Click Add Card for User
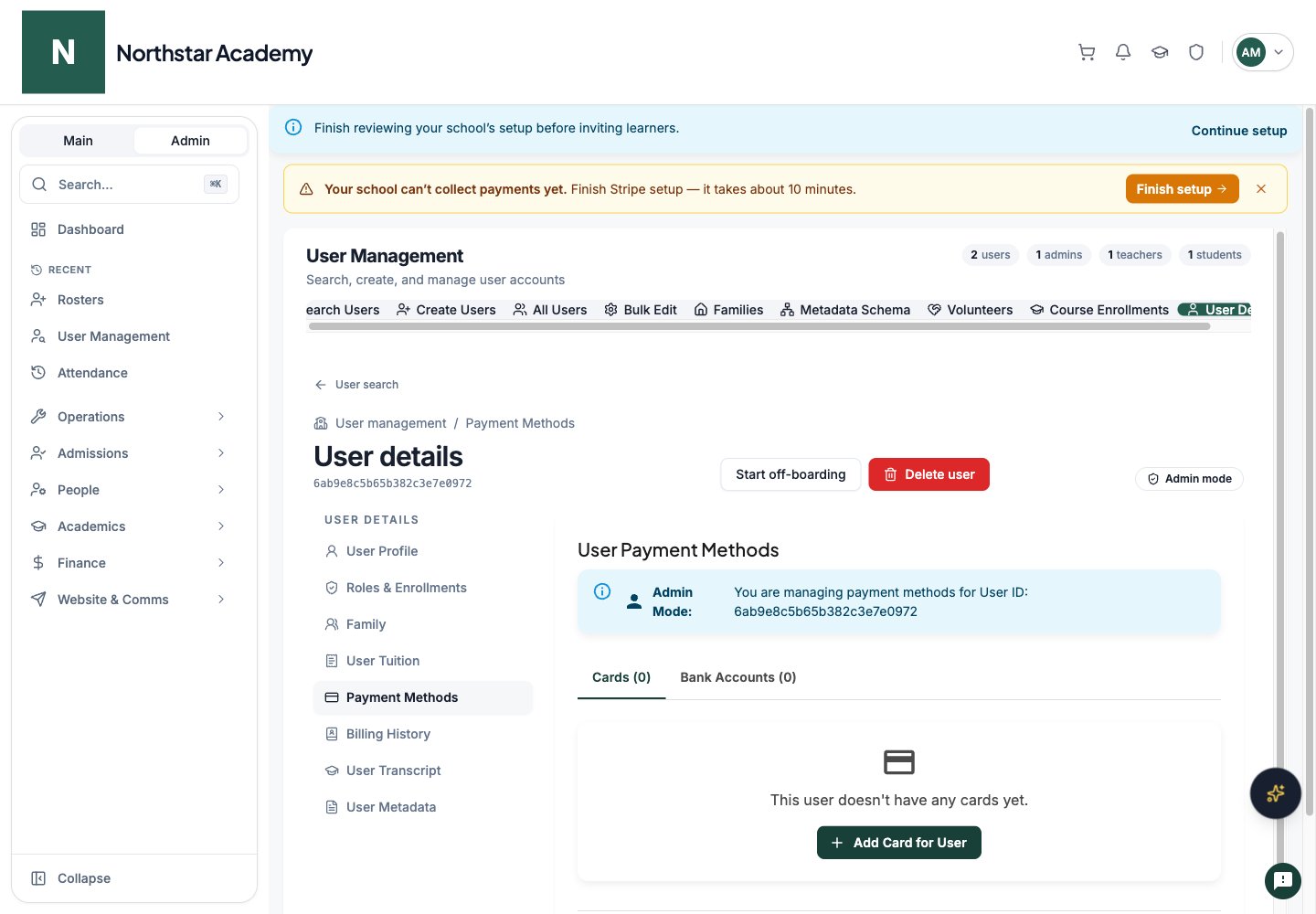 point(898,843)
